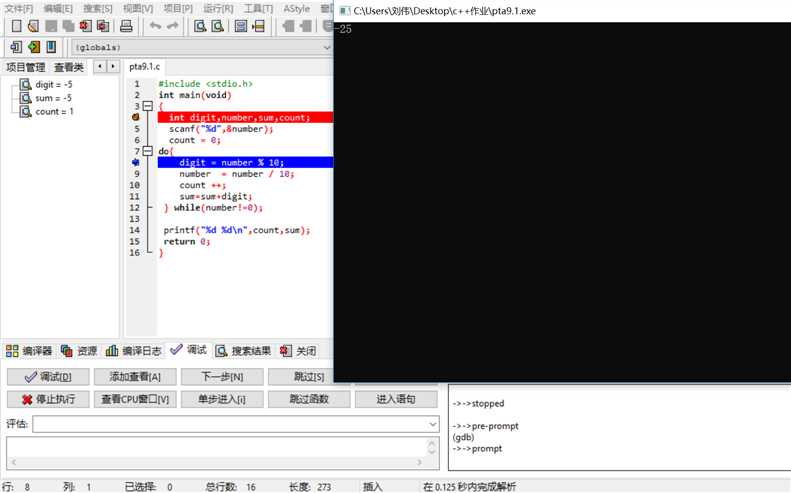Click the Replace toolbar icon

[217, 26]
